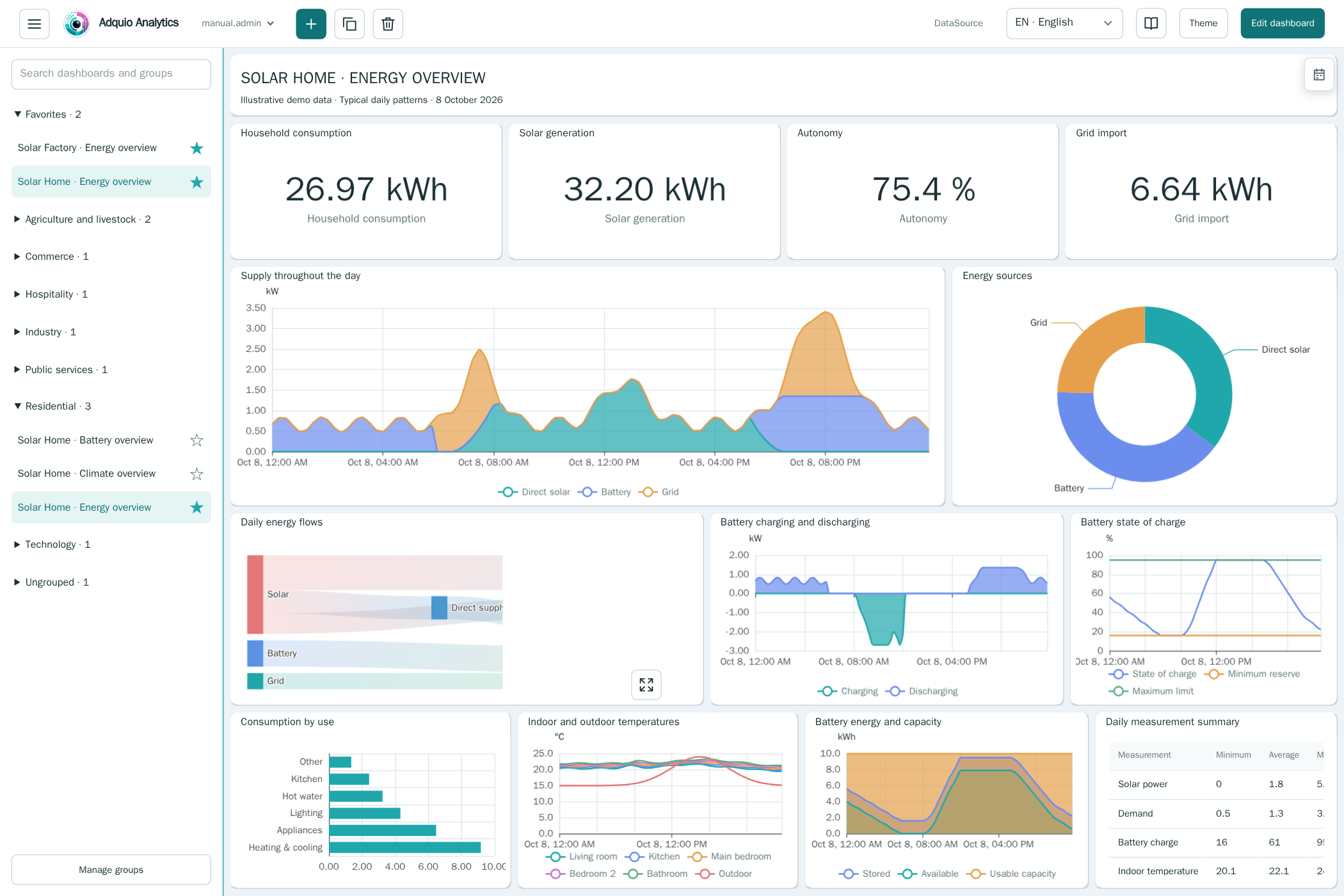Open EN English language selector
The image size is (1344, 896).
(x=1064, y=23)
